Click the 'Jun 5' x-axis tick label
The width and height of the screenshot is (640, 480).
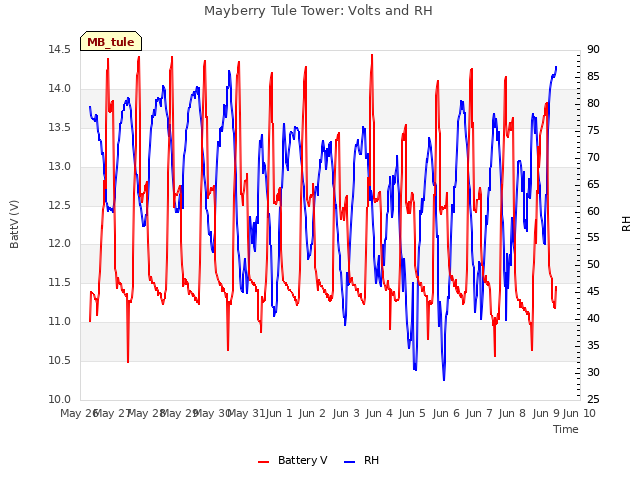coord(412,413)
